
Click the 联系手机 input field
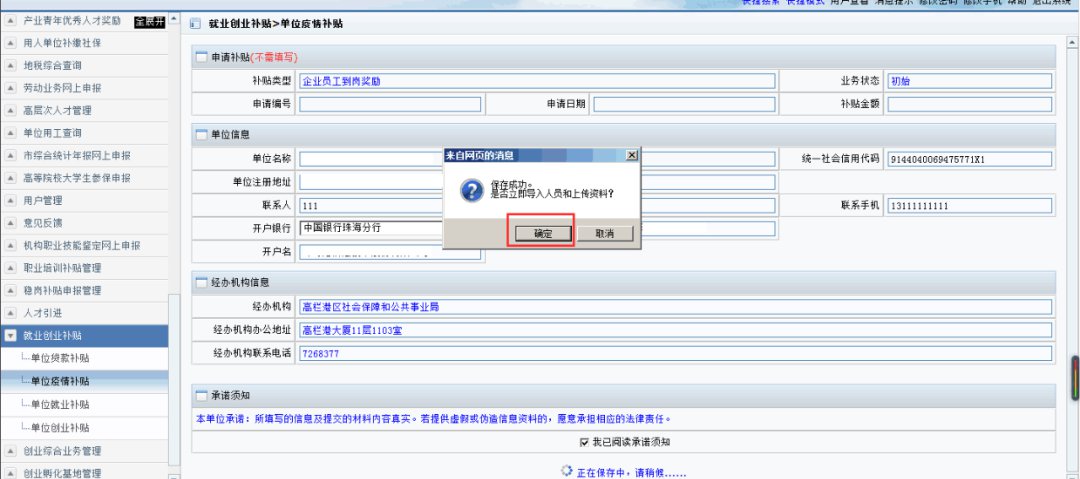(969, 206)
